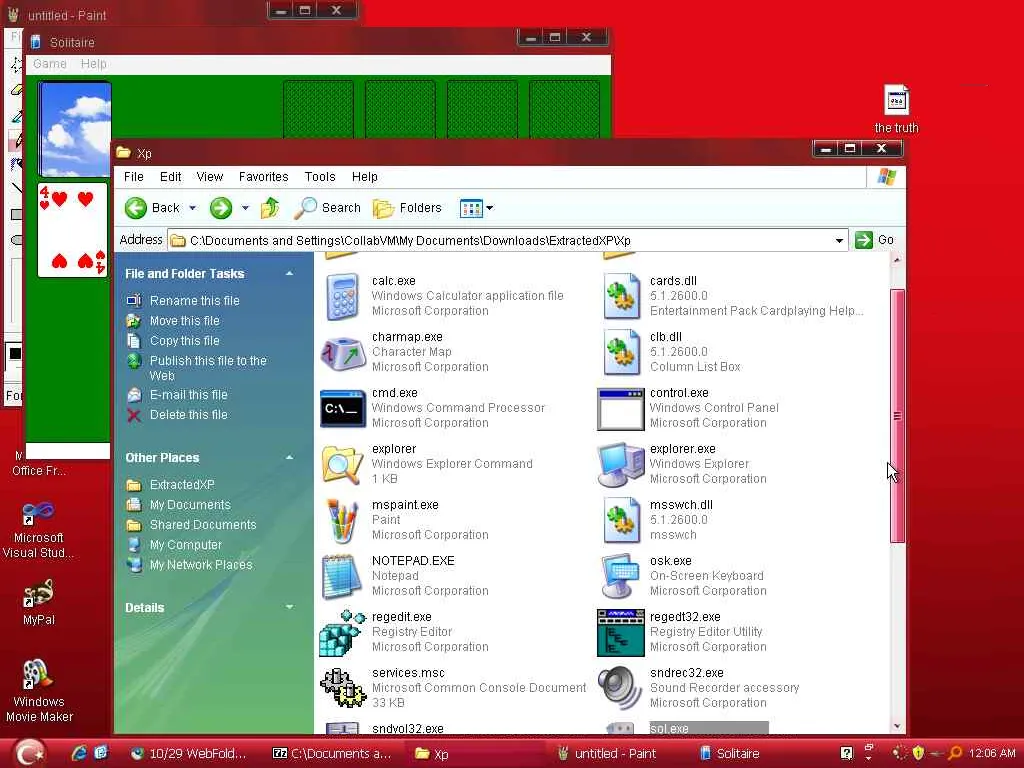Open the Favorites menu
The height and width of the screenshot is (768, 1024).
(x=263, y=176)
